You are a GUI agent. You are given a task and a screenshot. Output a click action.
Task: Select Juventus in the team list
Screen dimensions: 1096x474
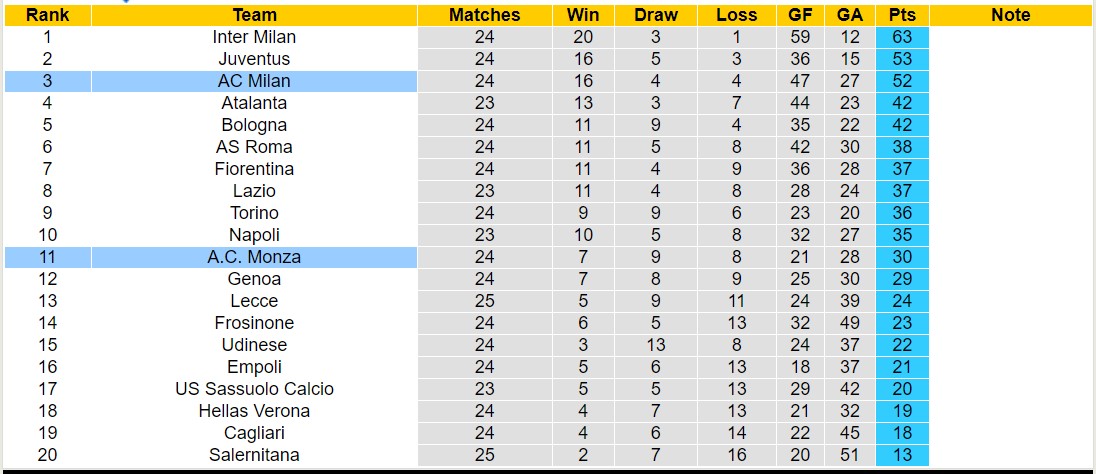tap(254, 59)
